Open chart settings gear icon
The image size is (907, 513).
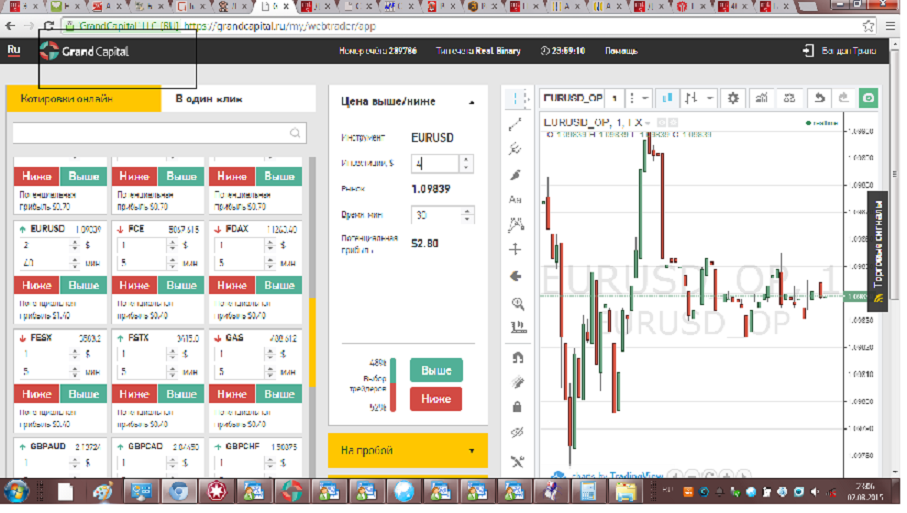734,98
